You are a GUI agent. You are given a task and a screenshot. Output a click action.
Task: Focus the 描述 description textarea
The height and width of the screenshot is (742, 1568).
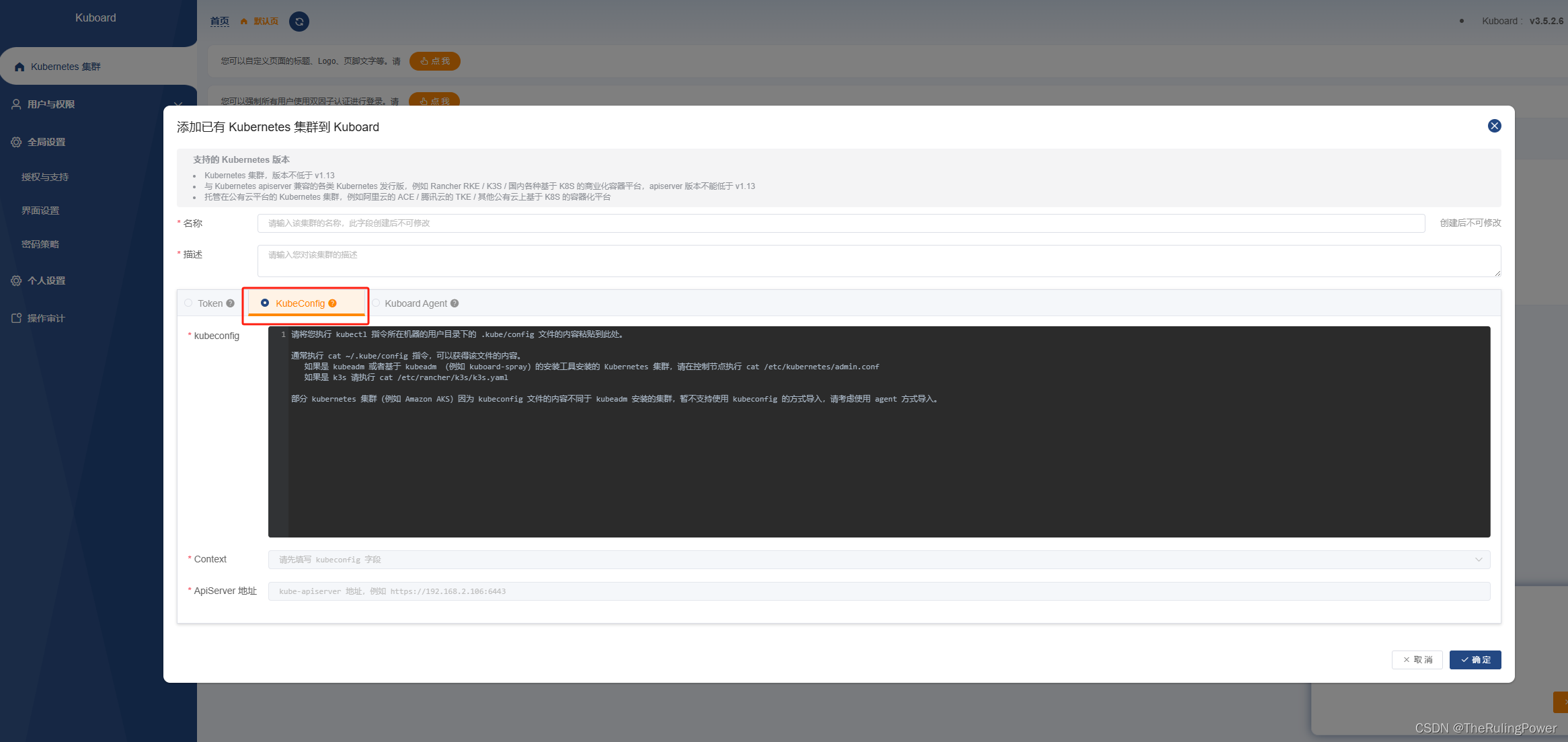pyautogui.click(x=879, y=261)
